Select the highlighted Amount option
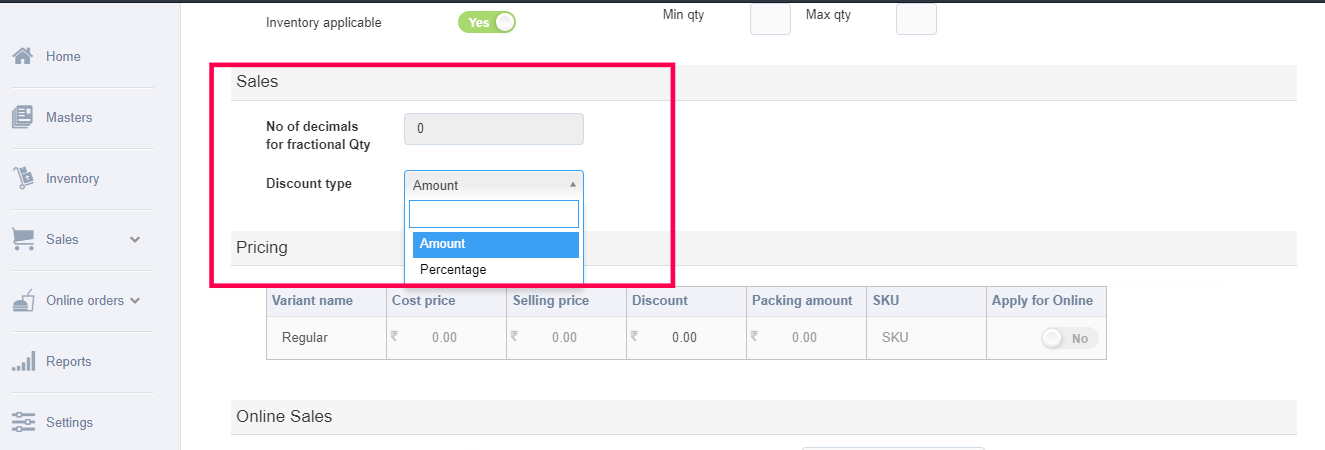Viewport: 1325px width, 450px height. click(494, 244)
